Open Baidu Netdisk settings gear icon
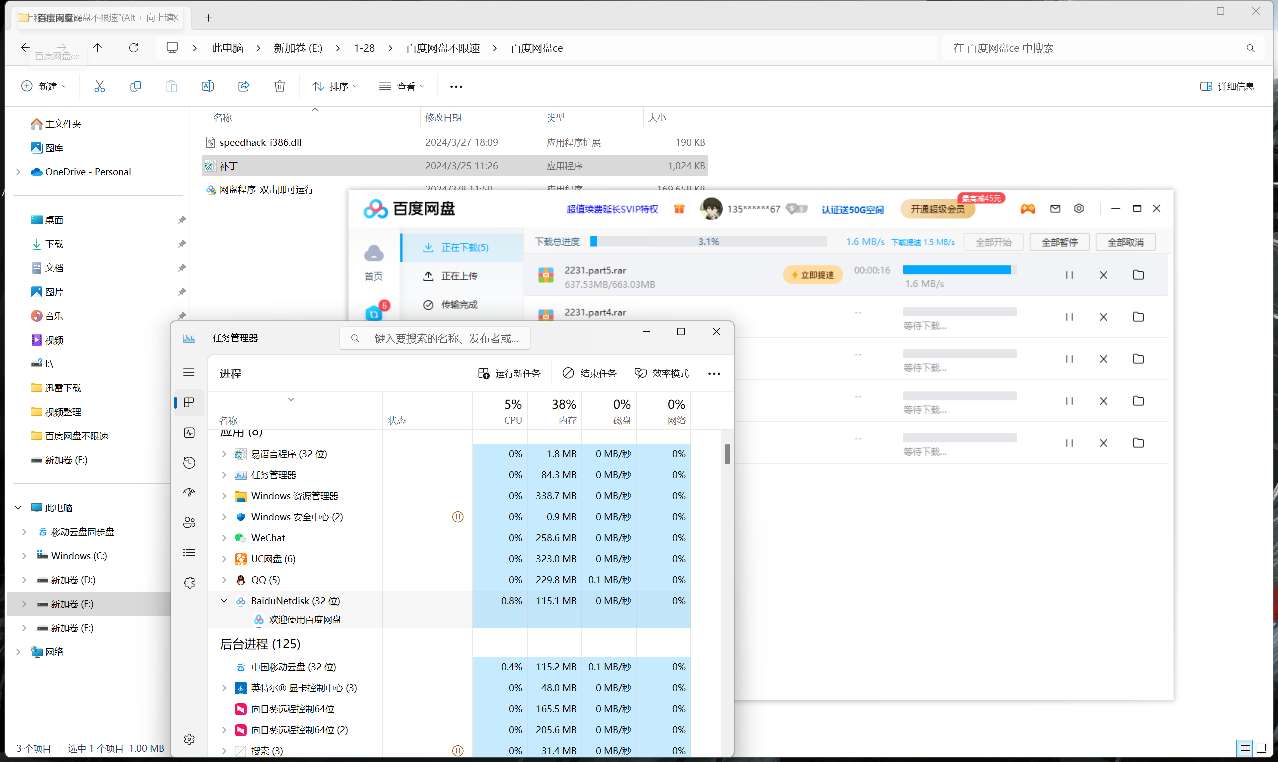 click(x=1079, y=209)
